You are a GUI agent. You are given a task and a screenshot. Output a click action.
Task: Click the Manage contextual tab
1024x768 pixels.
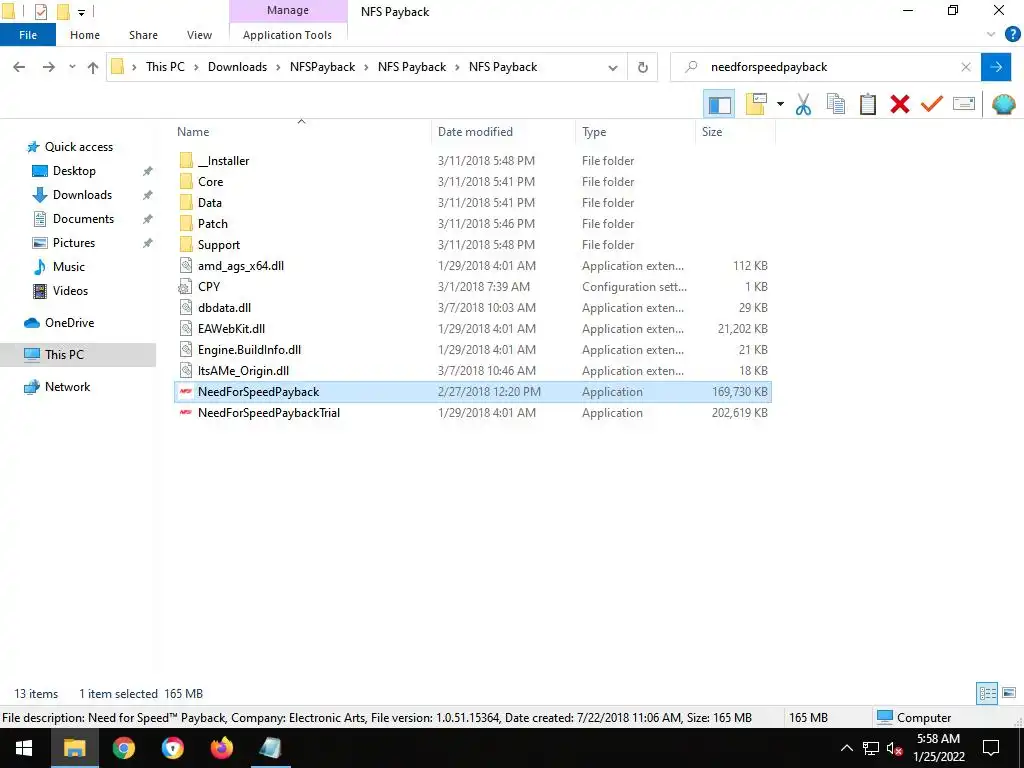click(288, 10)
